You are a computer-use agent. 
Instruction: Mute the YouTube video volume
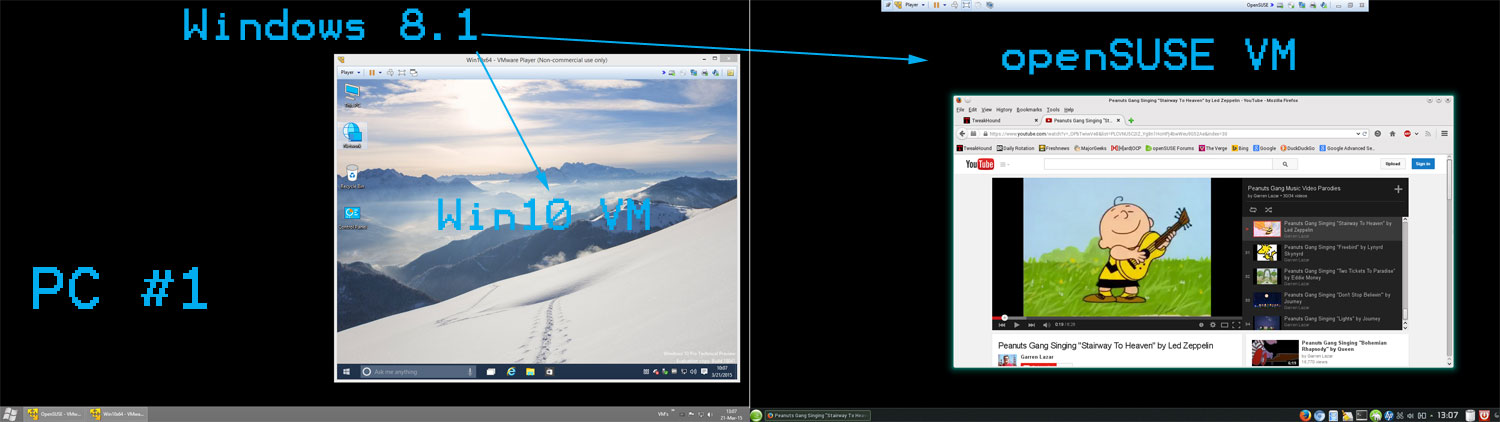pyautogui.click(x=1046, y=324)
